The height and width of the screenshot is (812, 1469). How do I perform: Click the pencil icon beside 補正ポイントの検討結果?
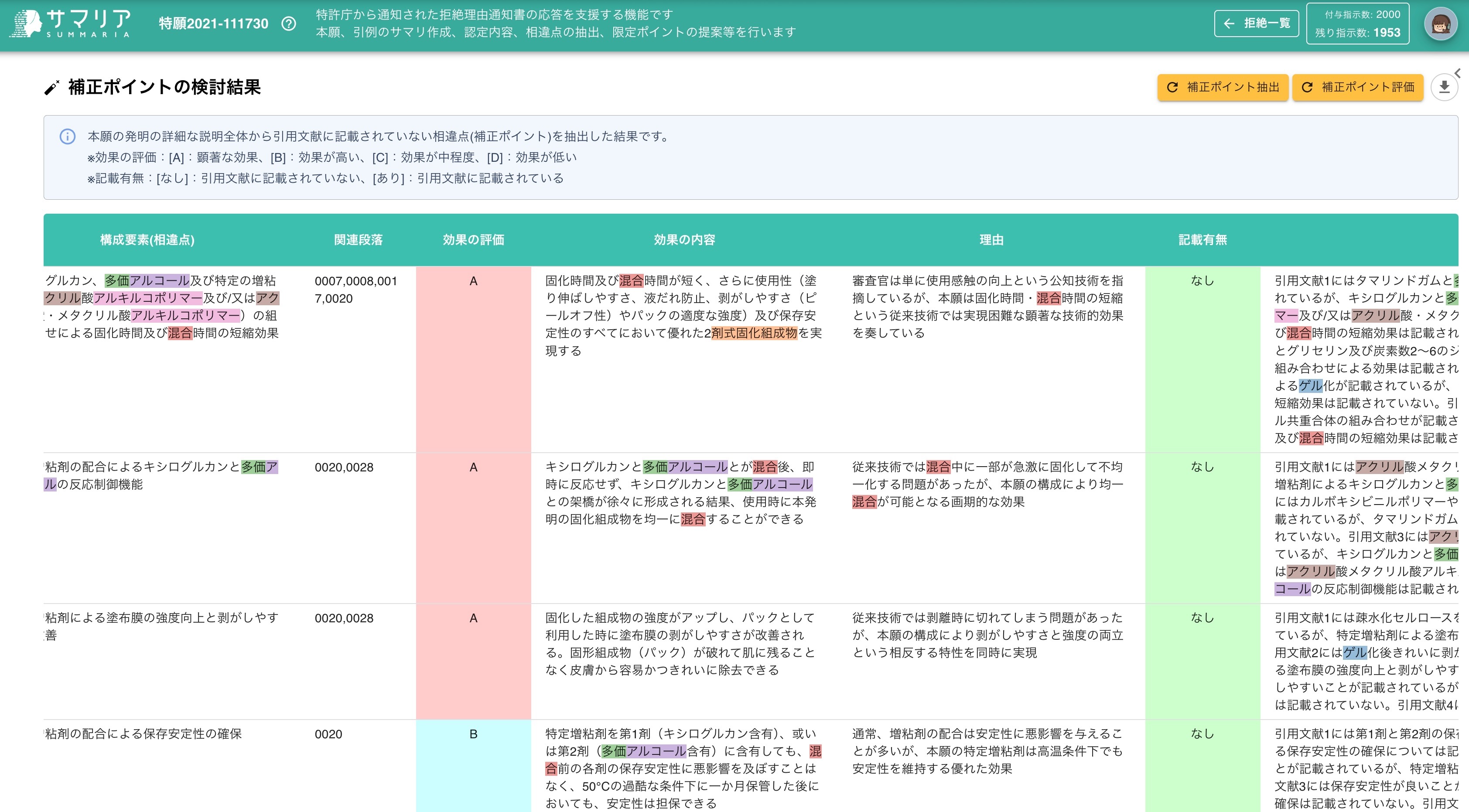(51, 87)
